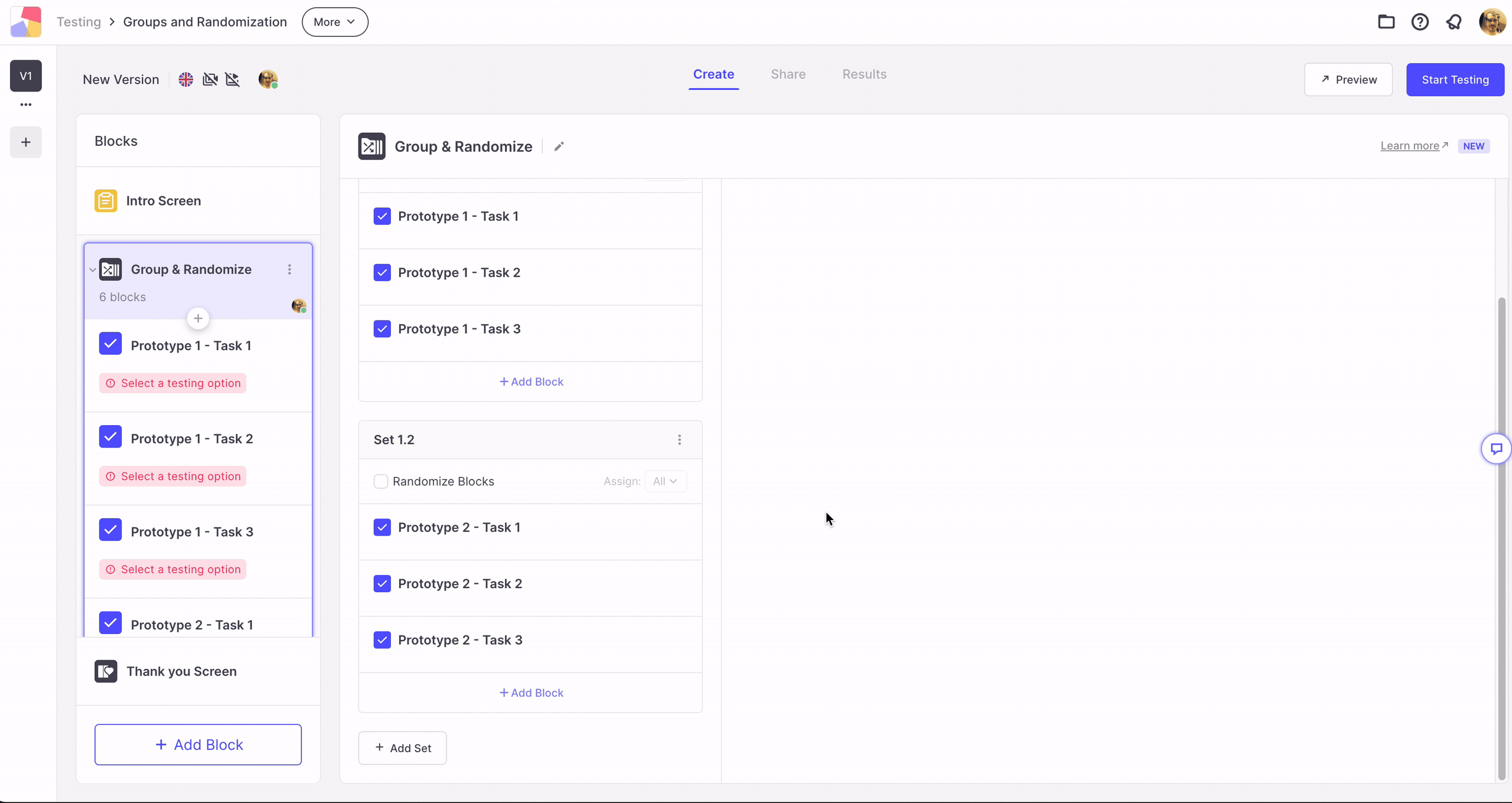Viewport: 1512px width, 803px height.
Task: Add a new version with the plus icon
Action: (25, 142)
